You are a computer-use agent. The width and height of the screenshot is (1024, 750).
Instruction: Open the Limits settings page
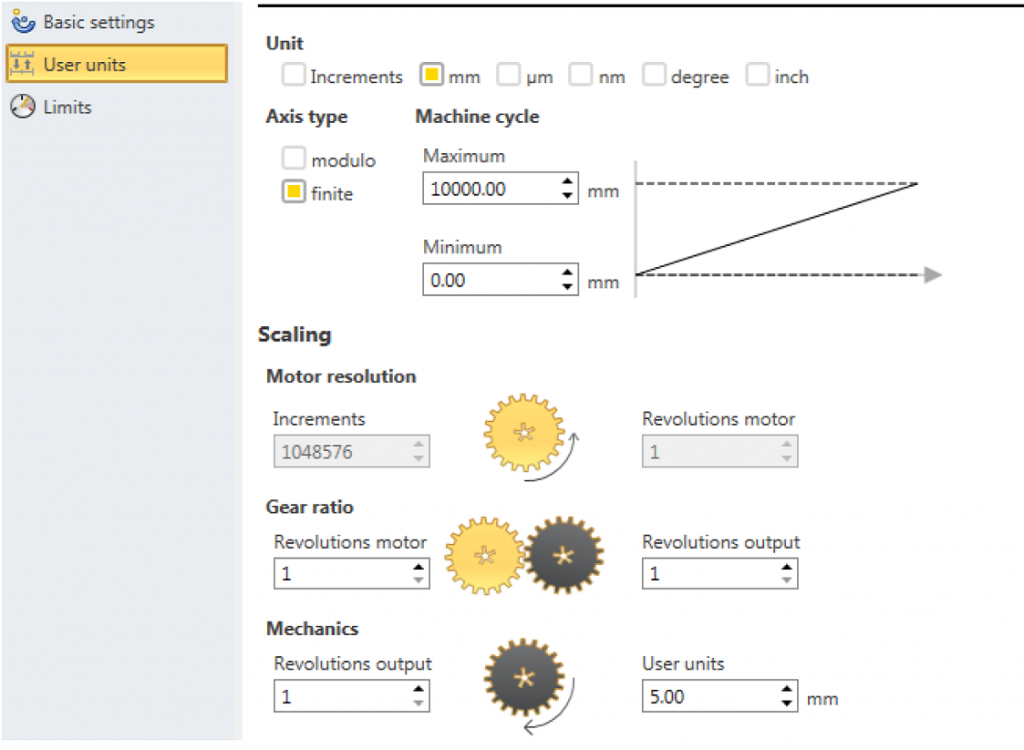pos(67,107)
